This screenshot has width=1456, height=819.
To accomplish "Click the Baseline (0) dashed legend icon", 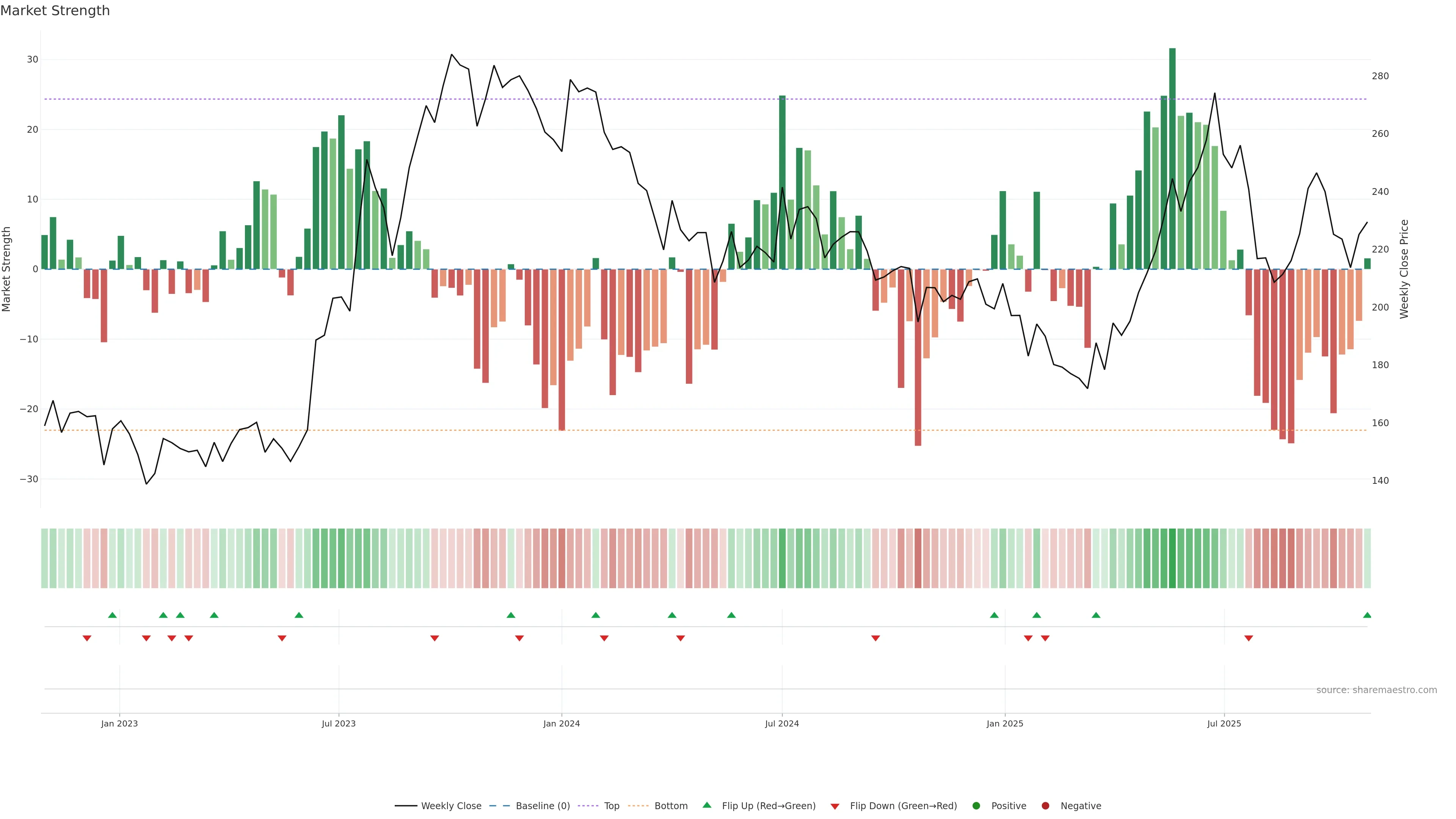I will click(x=499, y=805).
